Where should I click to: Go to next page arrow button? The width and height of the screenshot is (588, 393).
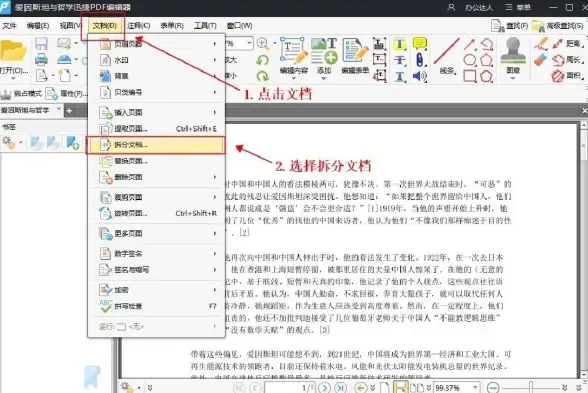coord(325,387)
